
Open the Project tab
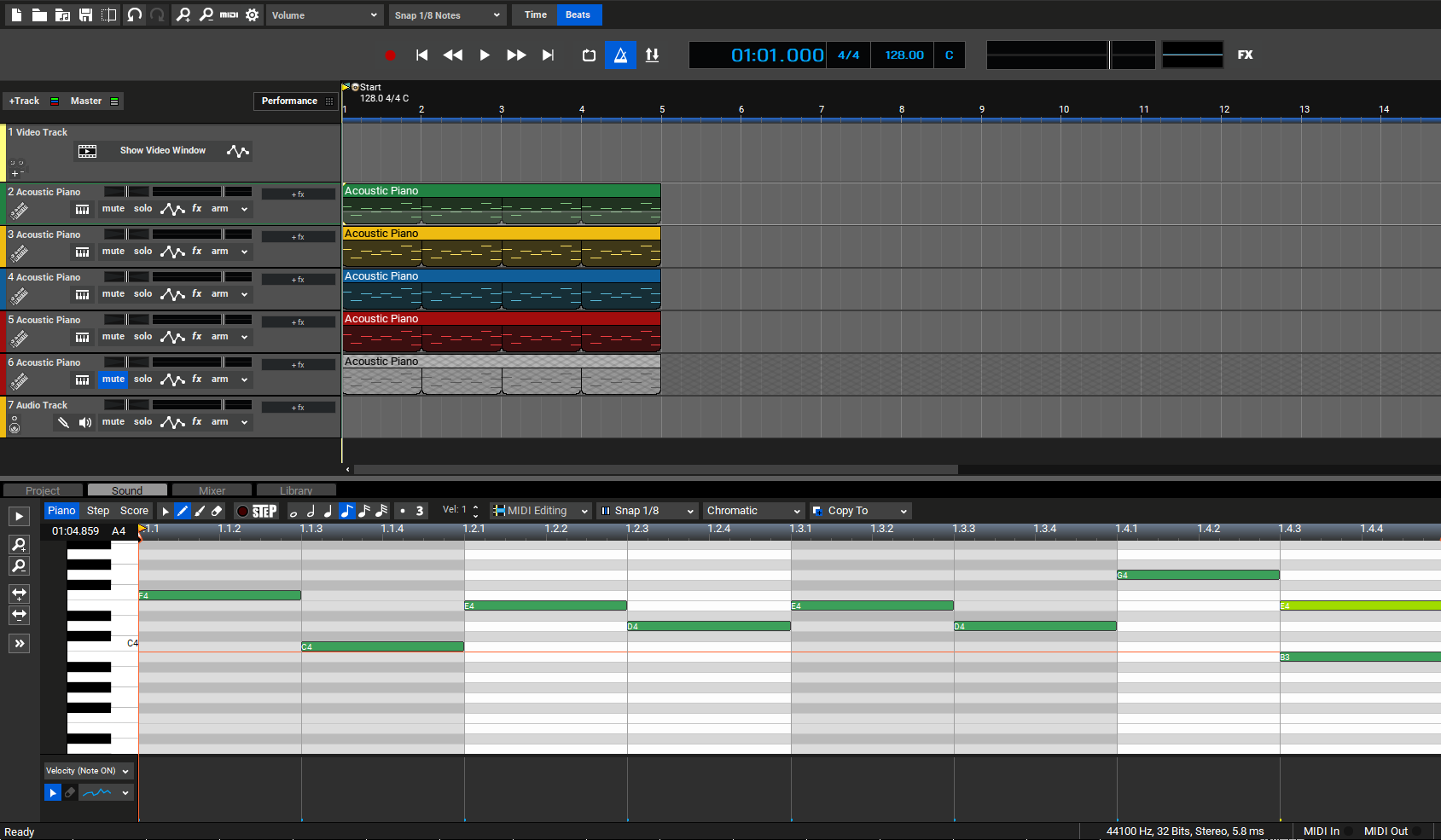pos(43,490)
